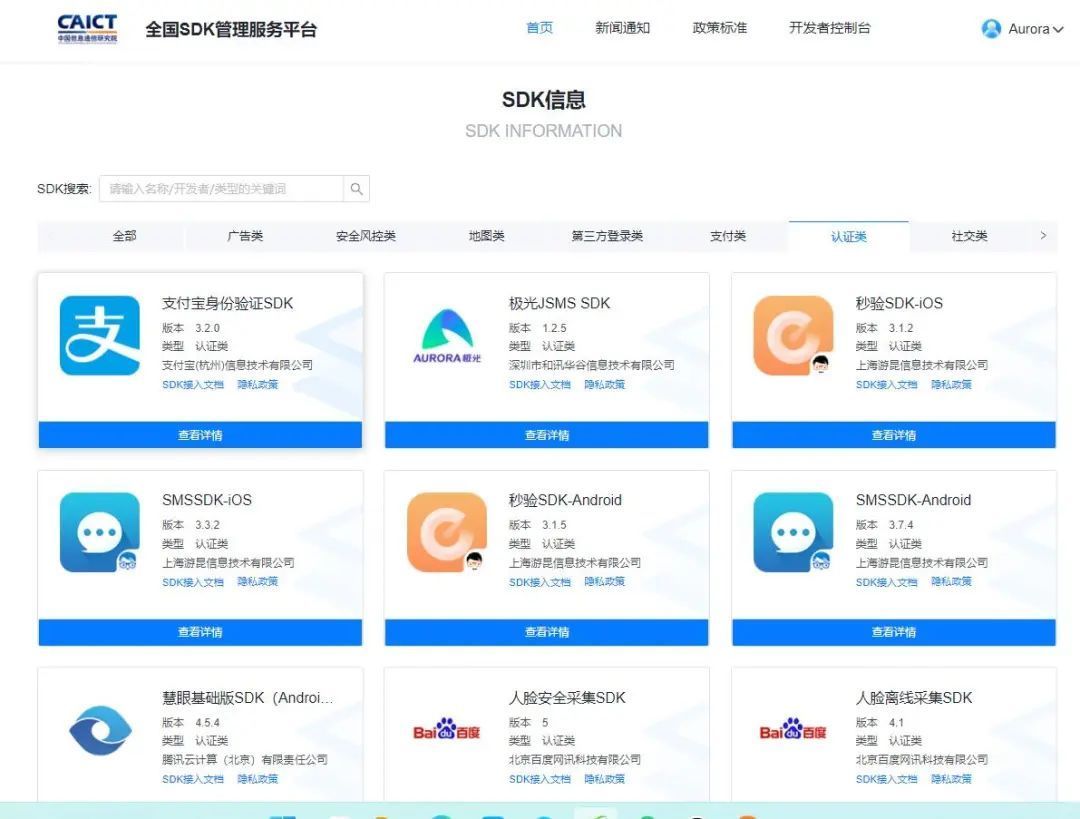Focus the SDK搜索 input field
Viewport: 1080px width, 819px height.
[221, 189]
